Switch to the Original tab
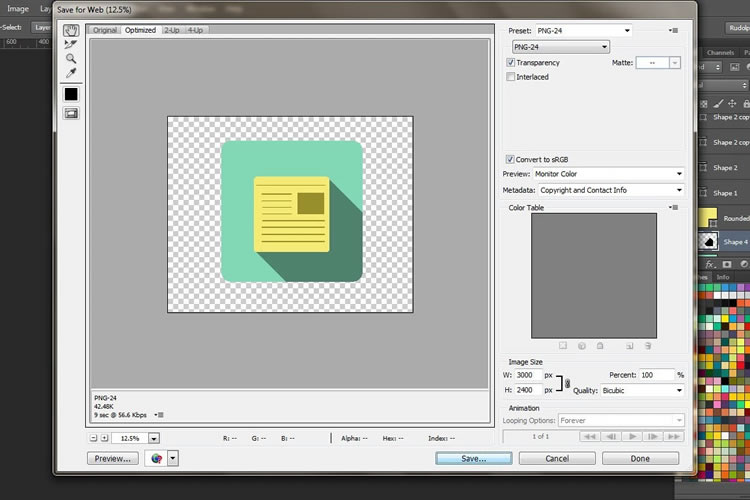This screenshot has width=750, height=500. (105, 30)
